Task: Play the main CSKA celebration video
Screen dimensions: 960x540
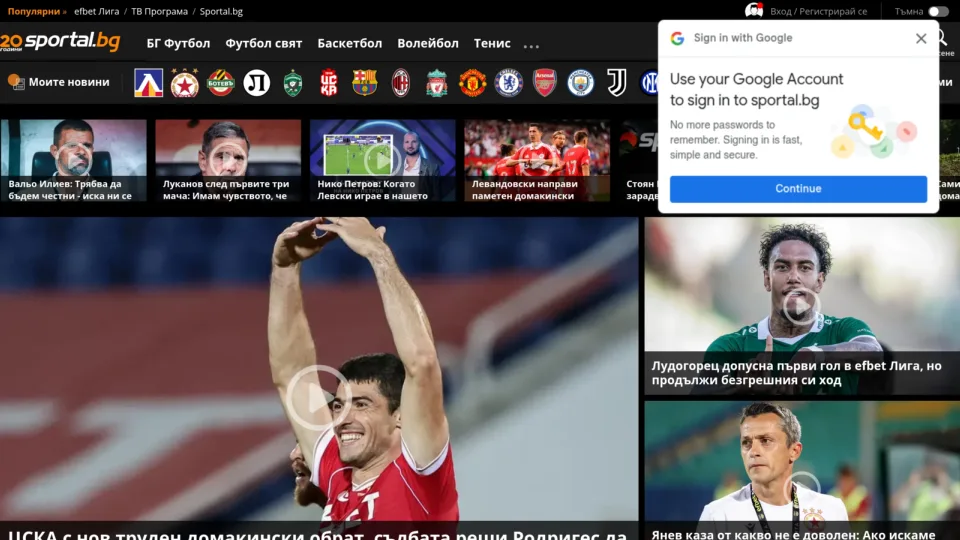Action: (x=318, y=398)
